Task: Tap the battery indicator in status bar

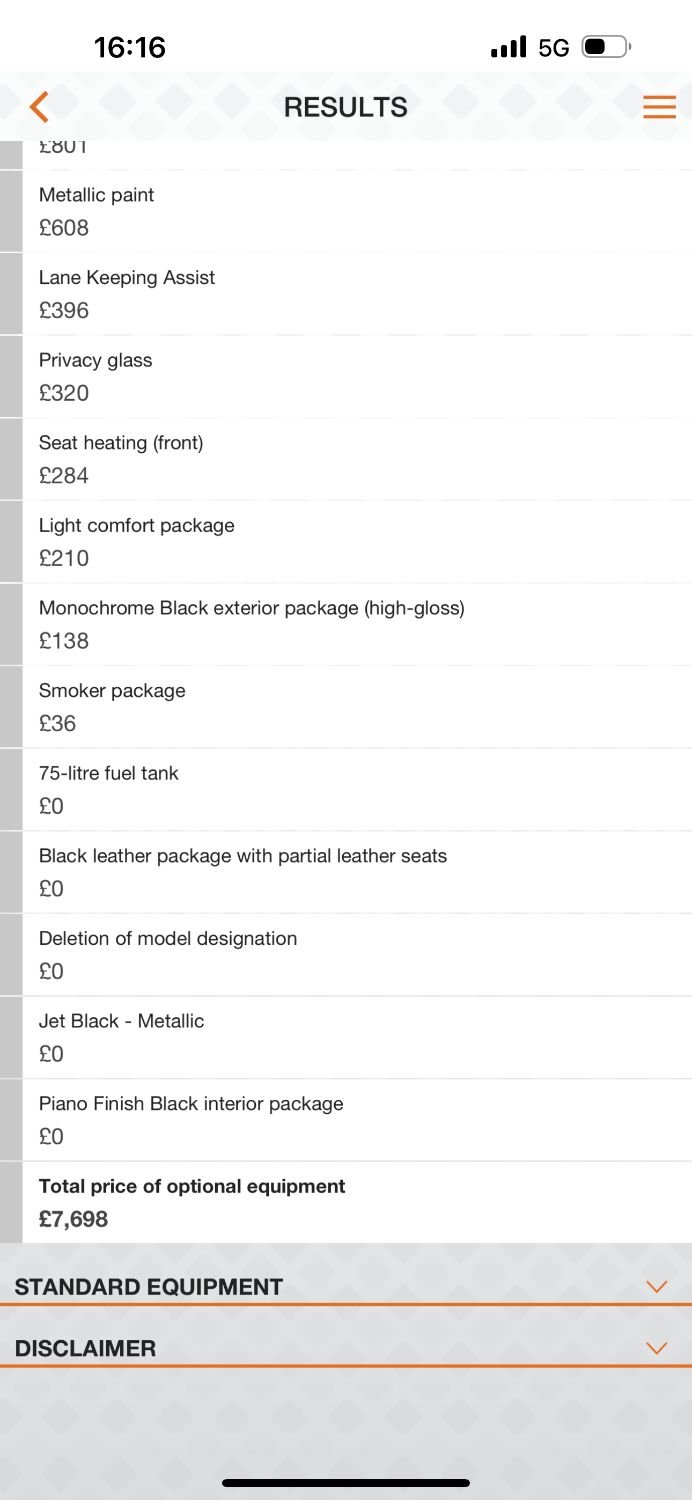Action: (x=606, y=47)
